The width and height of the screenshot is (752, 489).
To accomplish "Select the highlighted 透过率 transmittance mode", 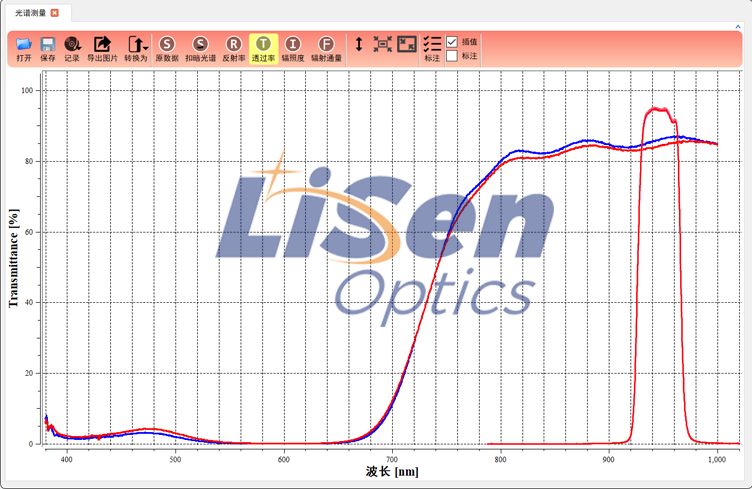I will [x=263, y=49].
